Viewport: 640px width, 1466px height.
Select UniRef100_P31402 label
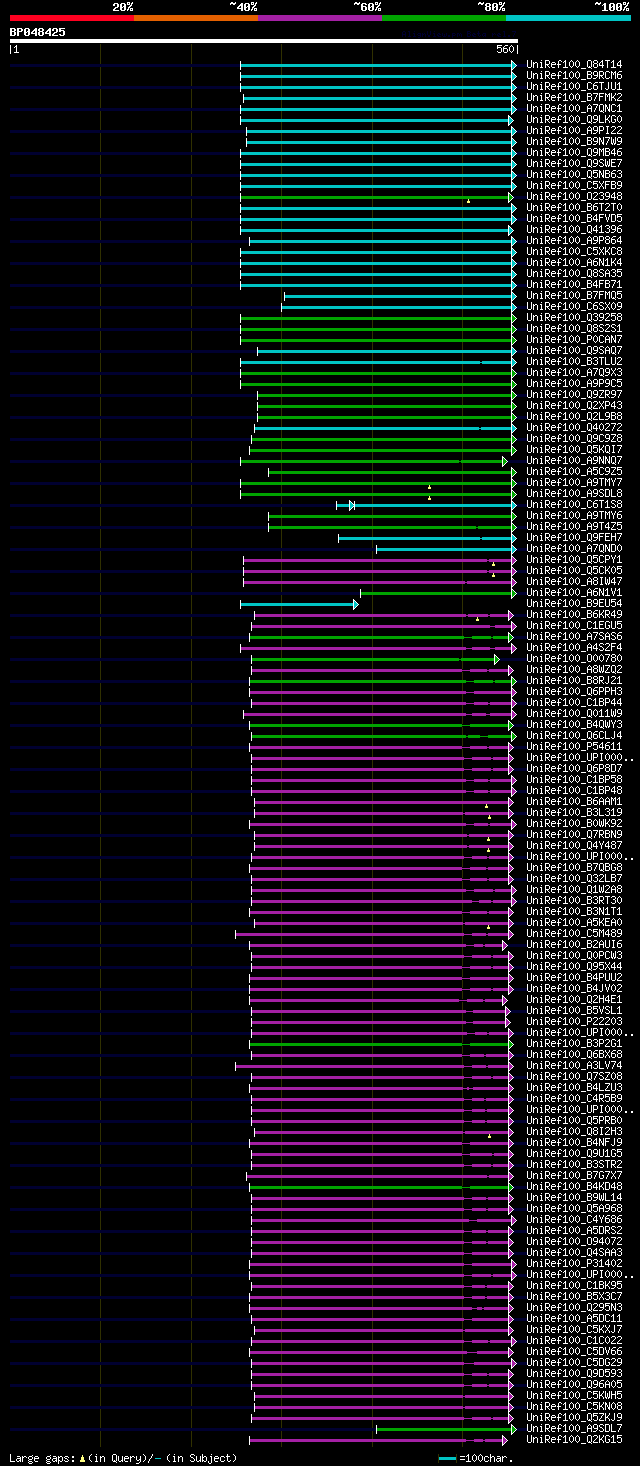pyautogui.click(x=574, y=1263)
